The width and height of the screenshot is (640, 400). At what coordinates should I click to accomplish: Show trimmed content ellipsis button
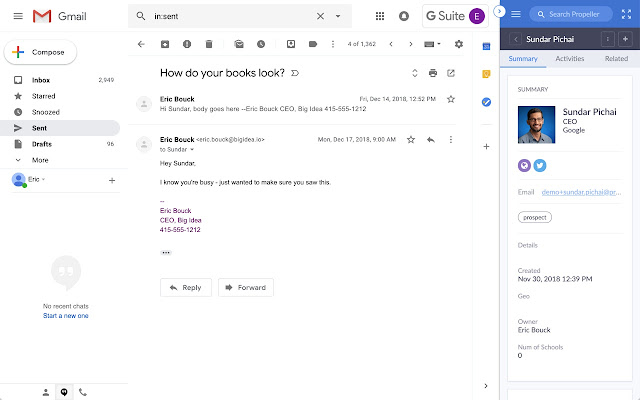(x=166, y=253)
